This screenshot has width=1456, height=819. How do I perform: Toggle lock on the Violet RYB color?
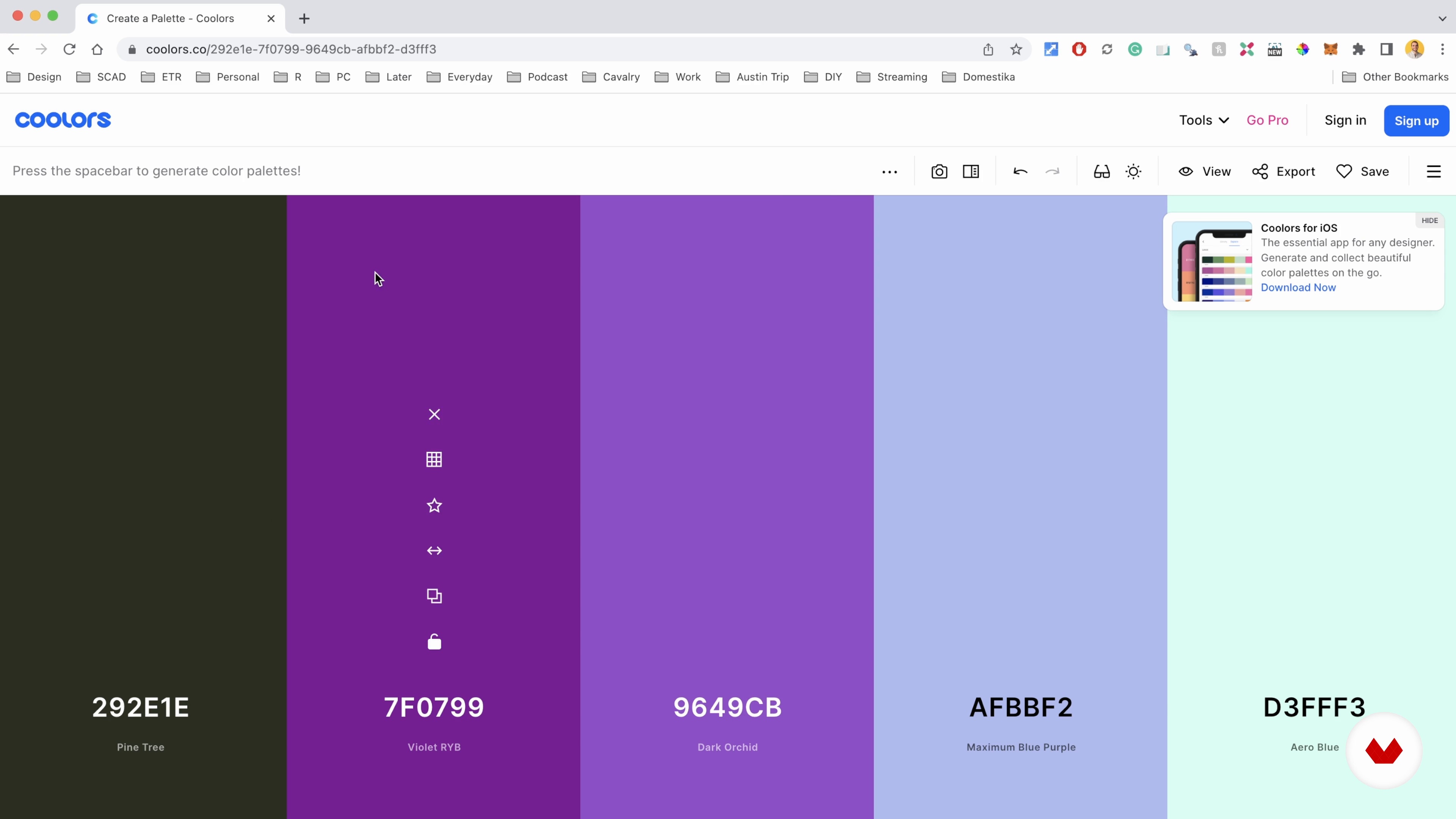tap(434, 642)
